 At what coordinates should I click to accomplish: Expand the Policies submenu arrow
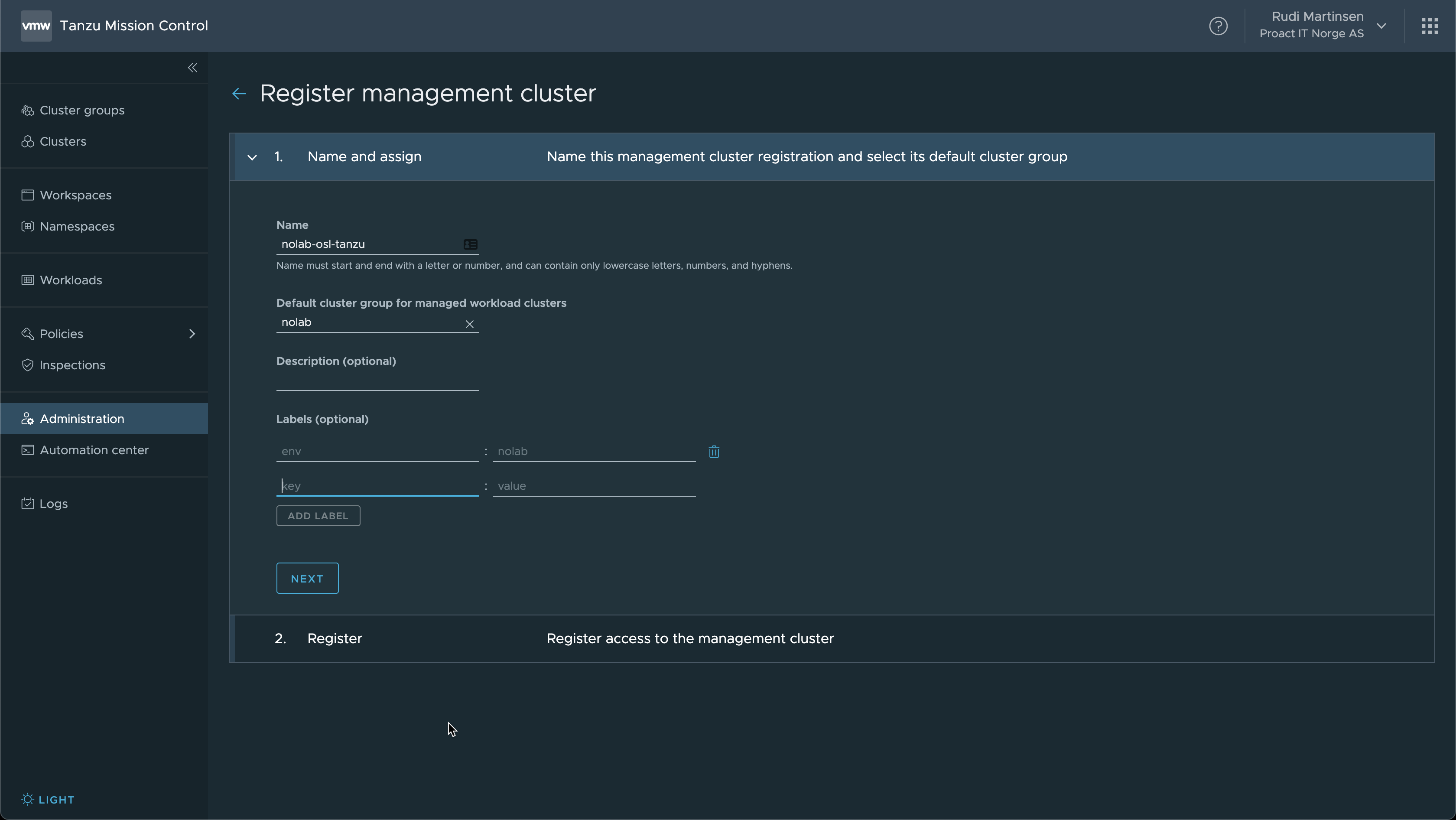click(192, 334)
